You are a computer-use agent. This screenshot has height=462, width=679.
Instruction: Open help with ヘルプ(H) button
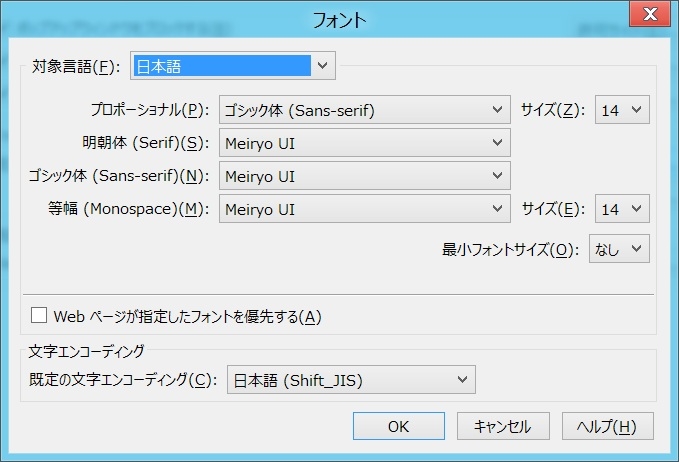[x=607, y=426]
